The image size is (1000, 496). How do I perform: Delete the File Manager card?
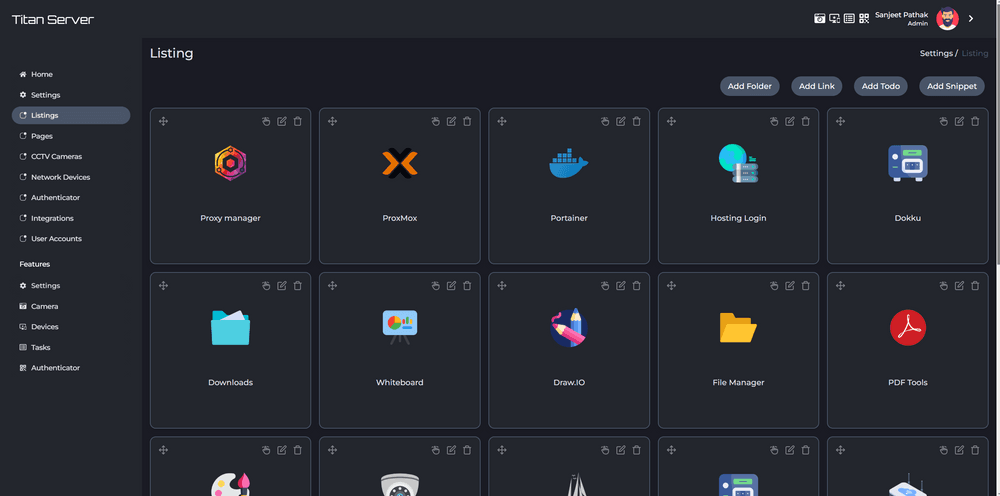tap(805, 286)
